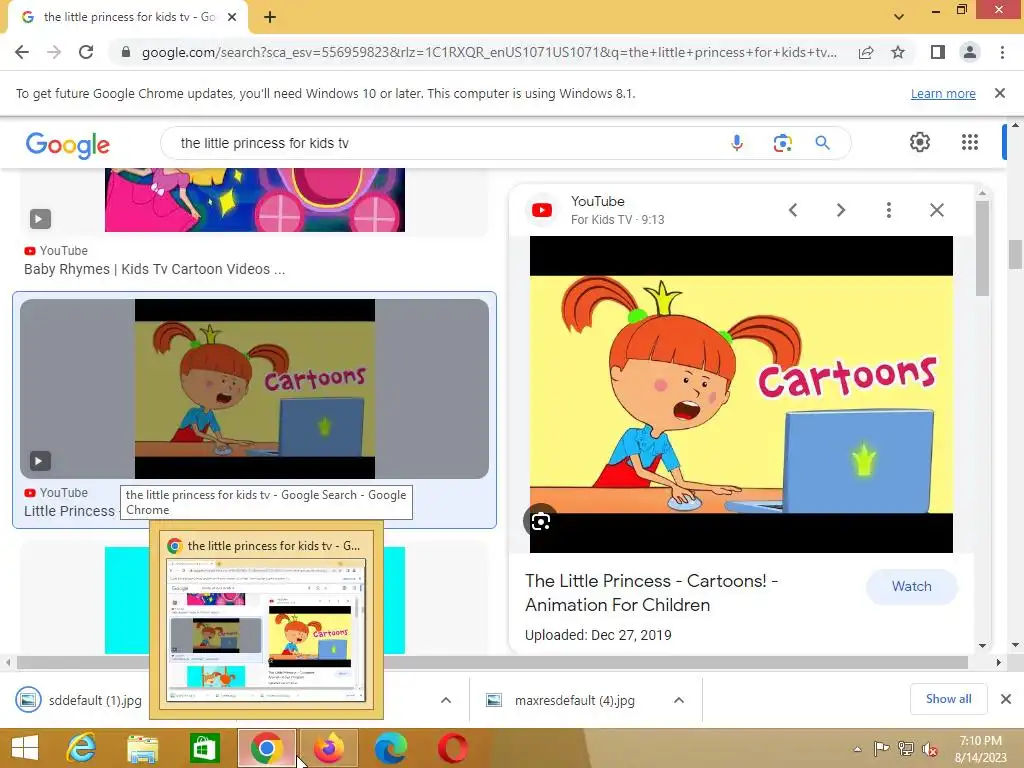Expand options for maxresdefault (4).jpg download
The image size is (1024, 768).
679,700
